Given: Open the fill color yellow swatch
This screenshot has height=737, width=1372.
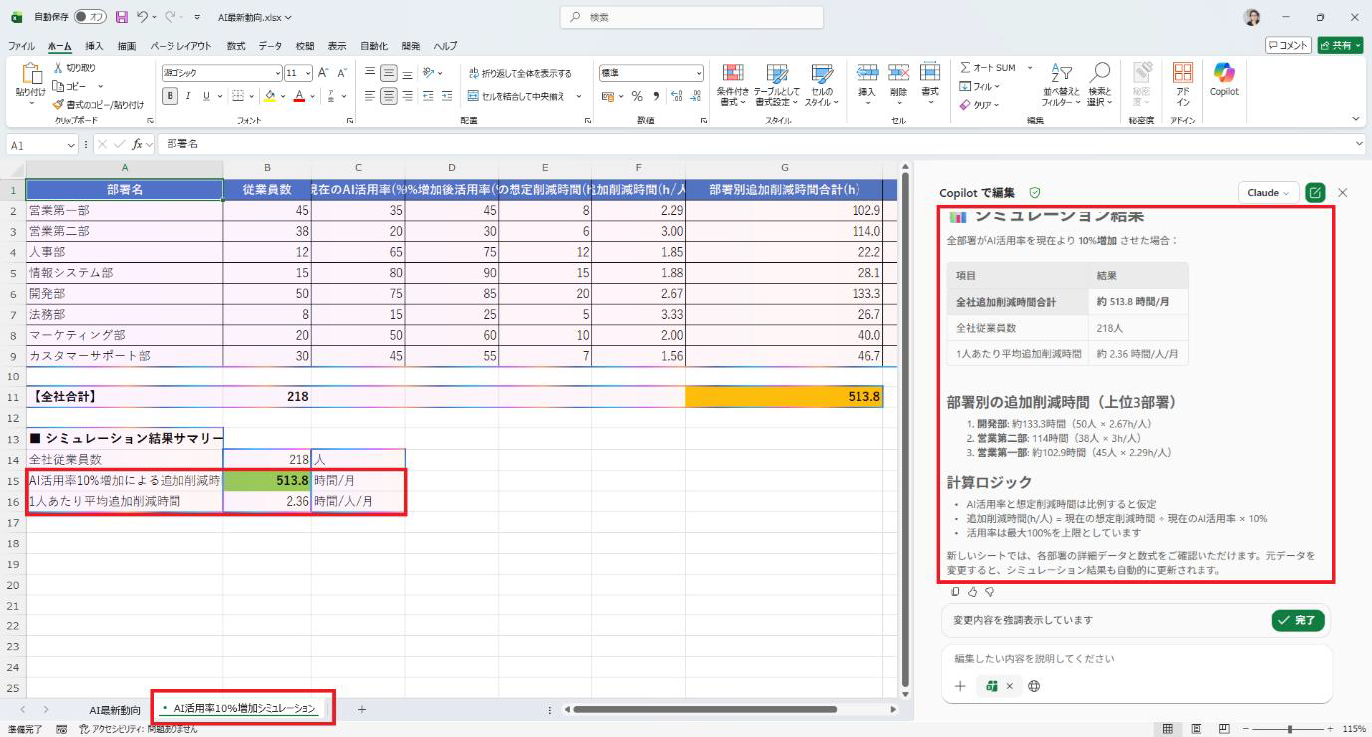Looking at the screenshot, I should pyautogui.click(x=270, y=96).
